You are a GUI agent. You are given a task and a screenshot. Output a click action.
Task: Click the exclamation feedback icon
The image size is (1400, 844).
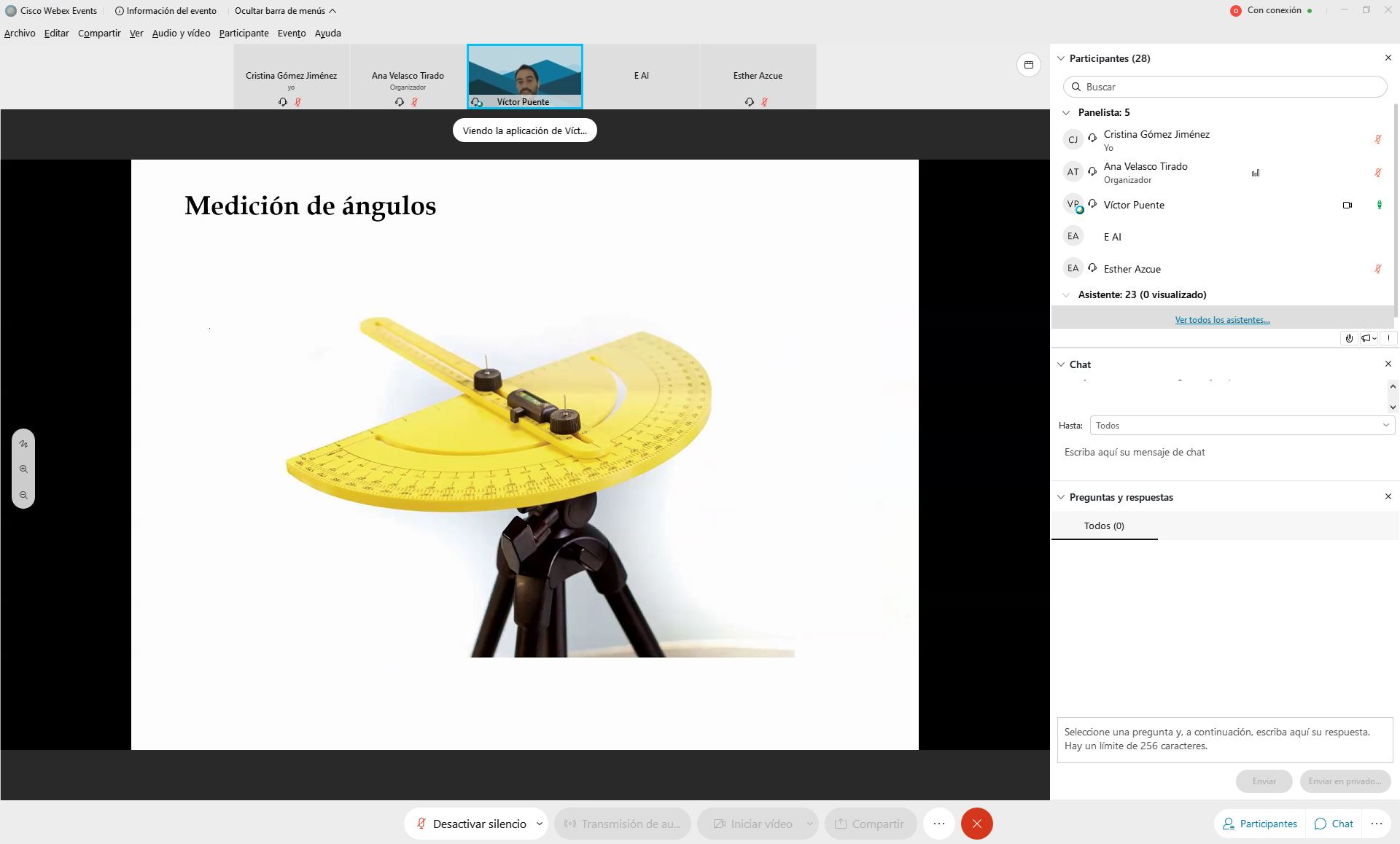coord(1388,338)
